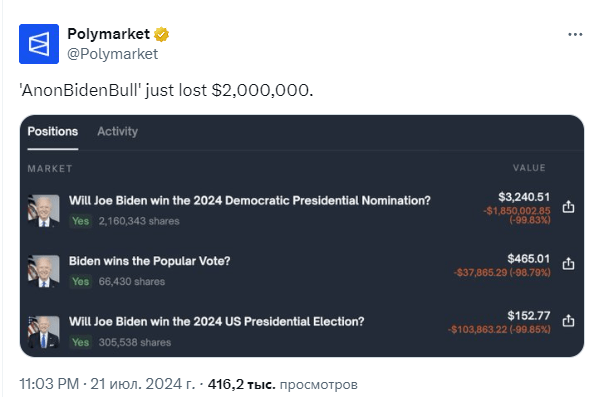The height and width of the screenshot is (397, 601).
Task: Switch to the Activity tab
Action: (117, 131)
